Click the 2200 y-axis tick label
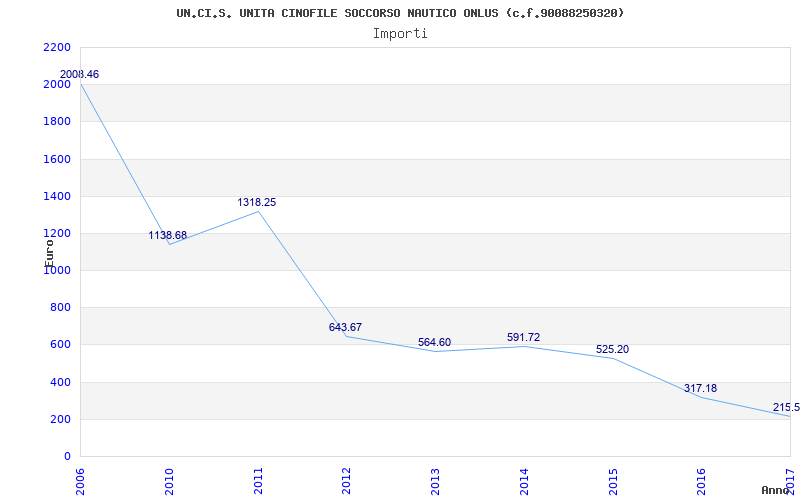 point(57,47)
